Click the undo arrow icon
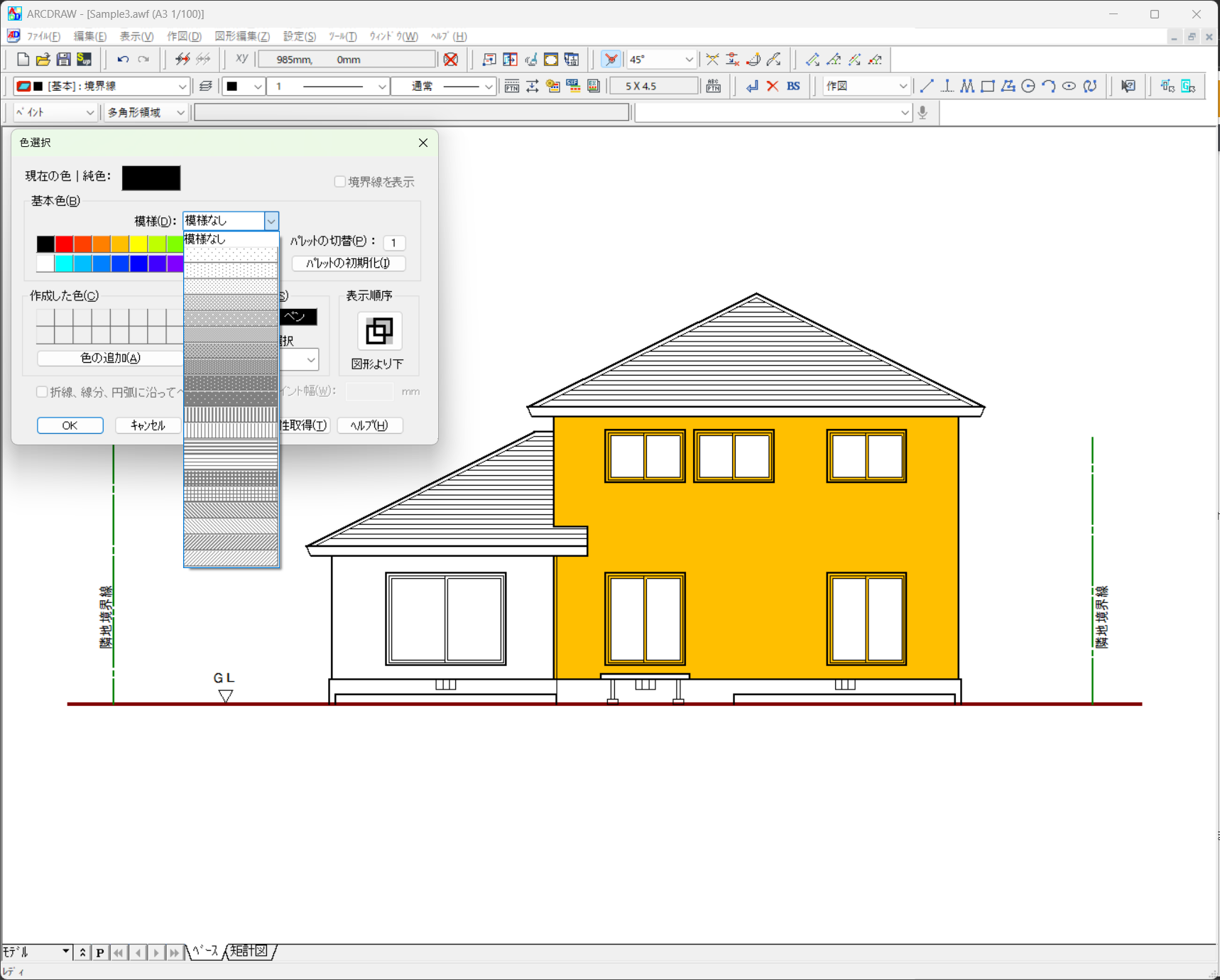This screenshot has width=1220, height=980. (123, 60)
